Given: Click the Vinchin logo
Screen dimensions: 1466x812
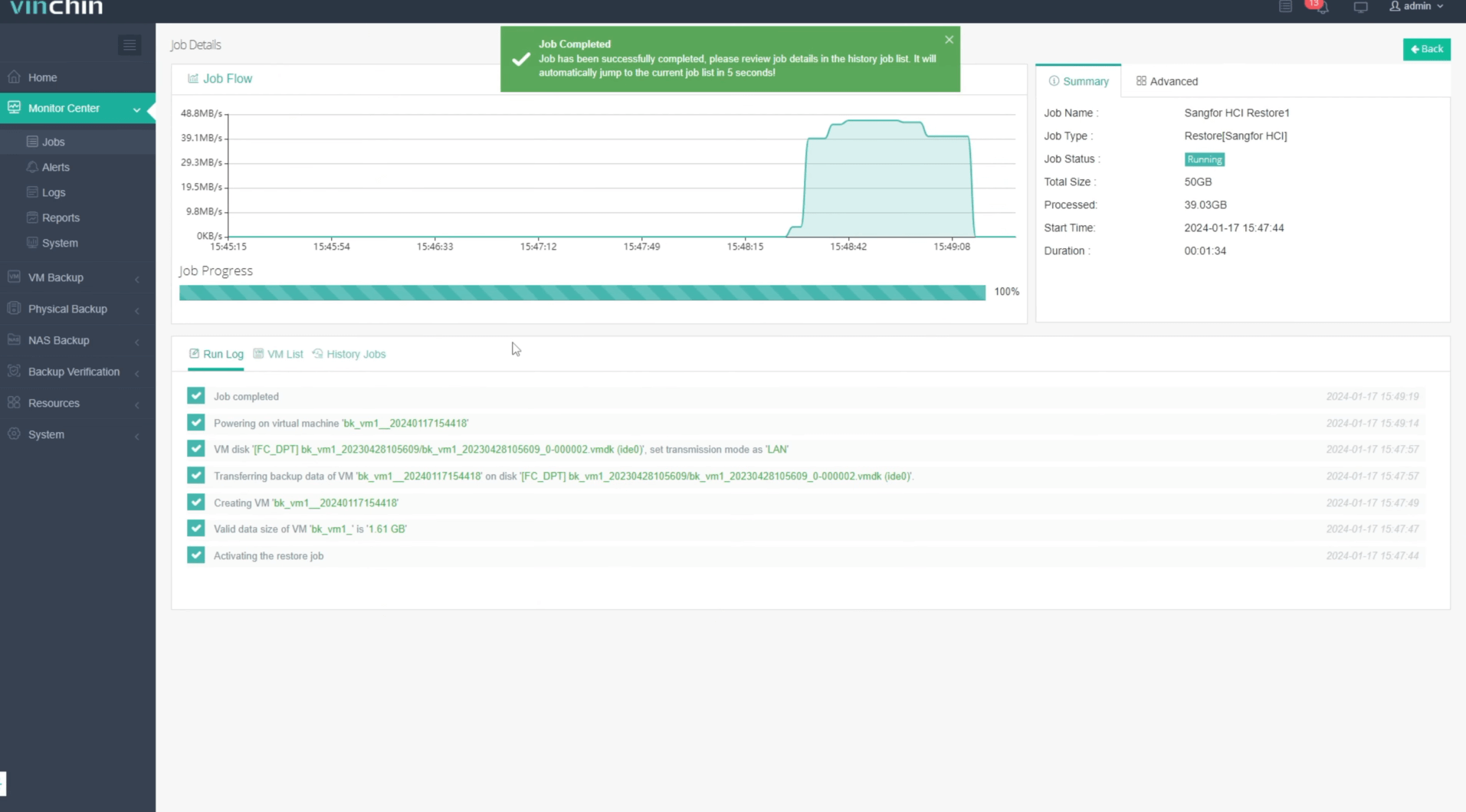Looking at the screenshot, I should click(56, 7).
